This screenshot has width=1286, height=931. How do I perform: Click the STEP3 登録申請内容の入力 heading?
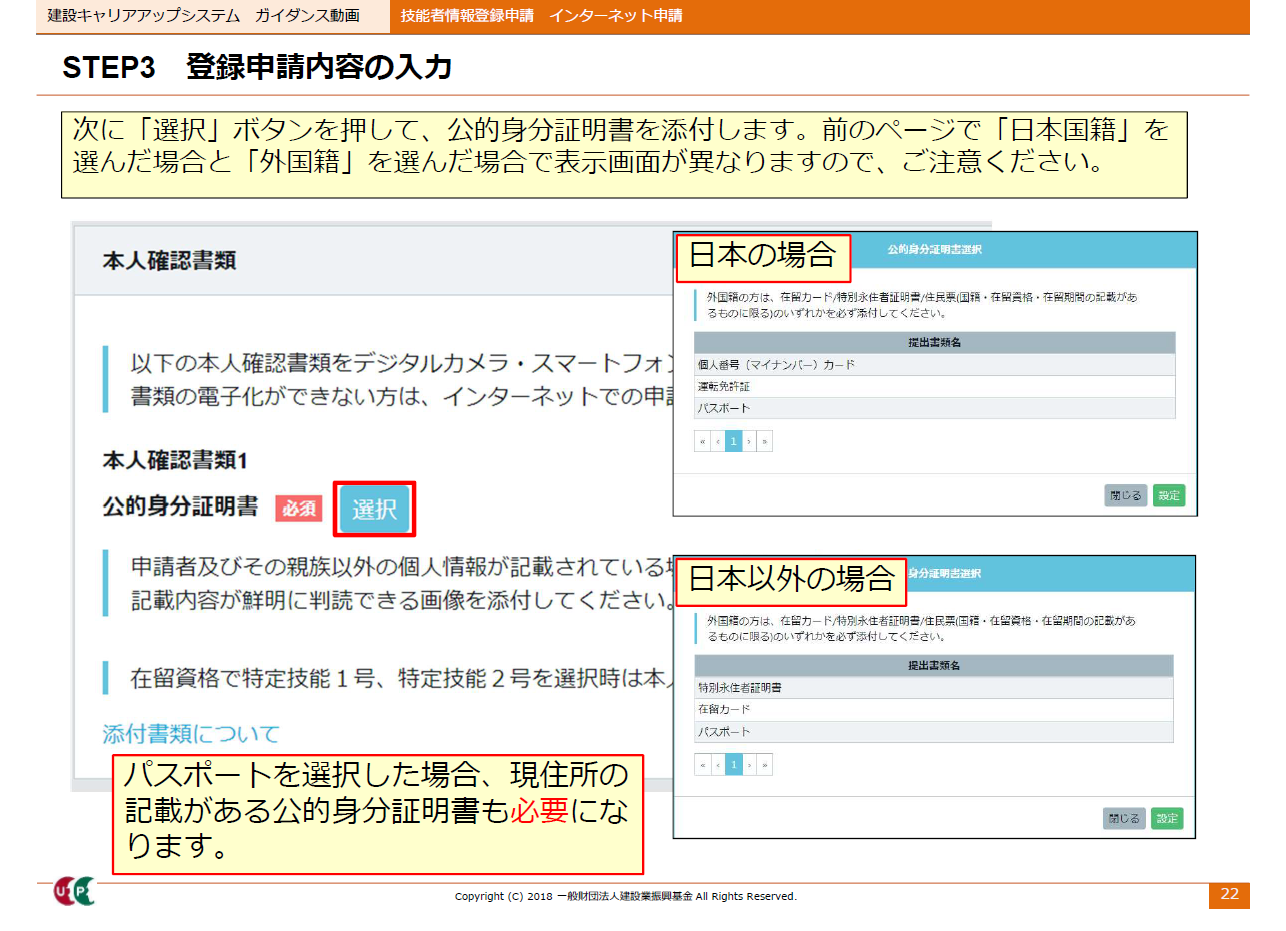257,67
